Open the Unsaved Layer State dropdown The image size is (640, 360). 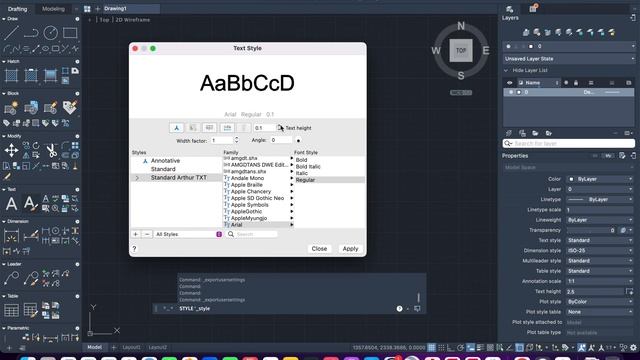(569, 59)
